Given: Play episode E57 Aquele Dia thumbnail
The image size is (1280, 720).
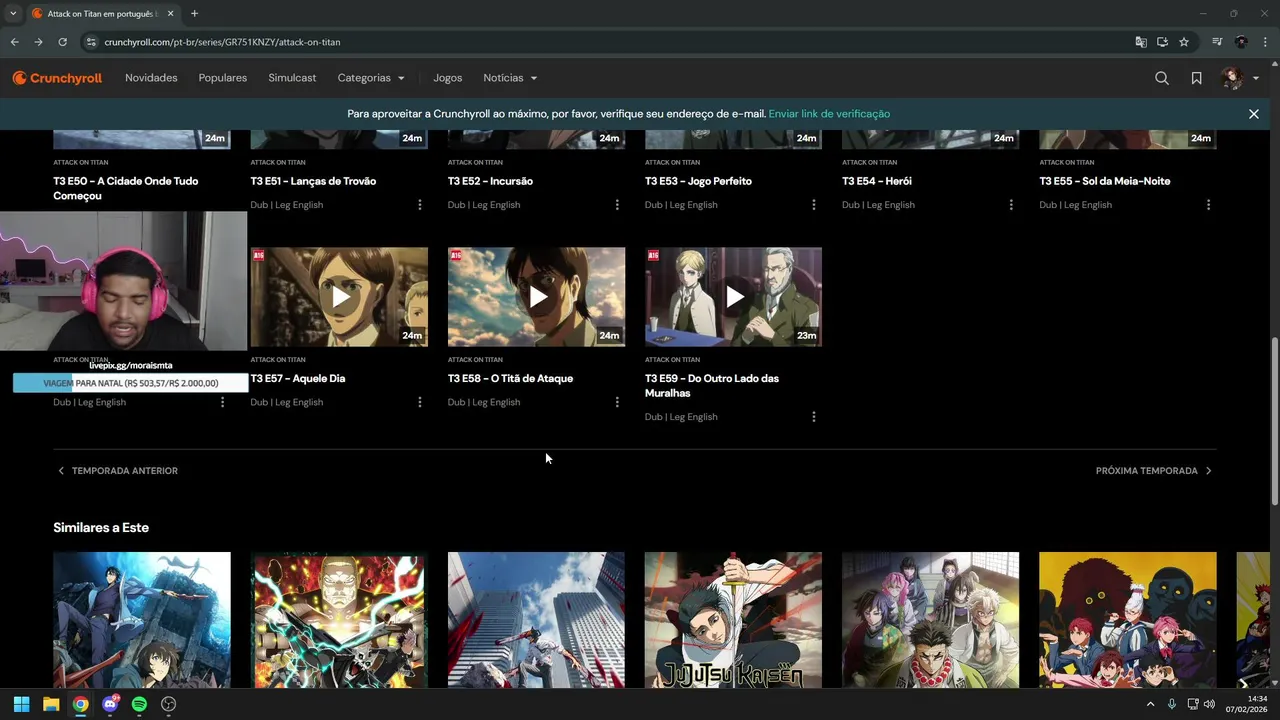Looking at the screenshot, I should click(x=339, y=297).
